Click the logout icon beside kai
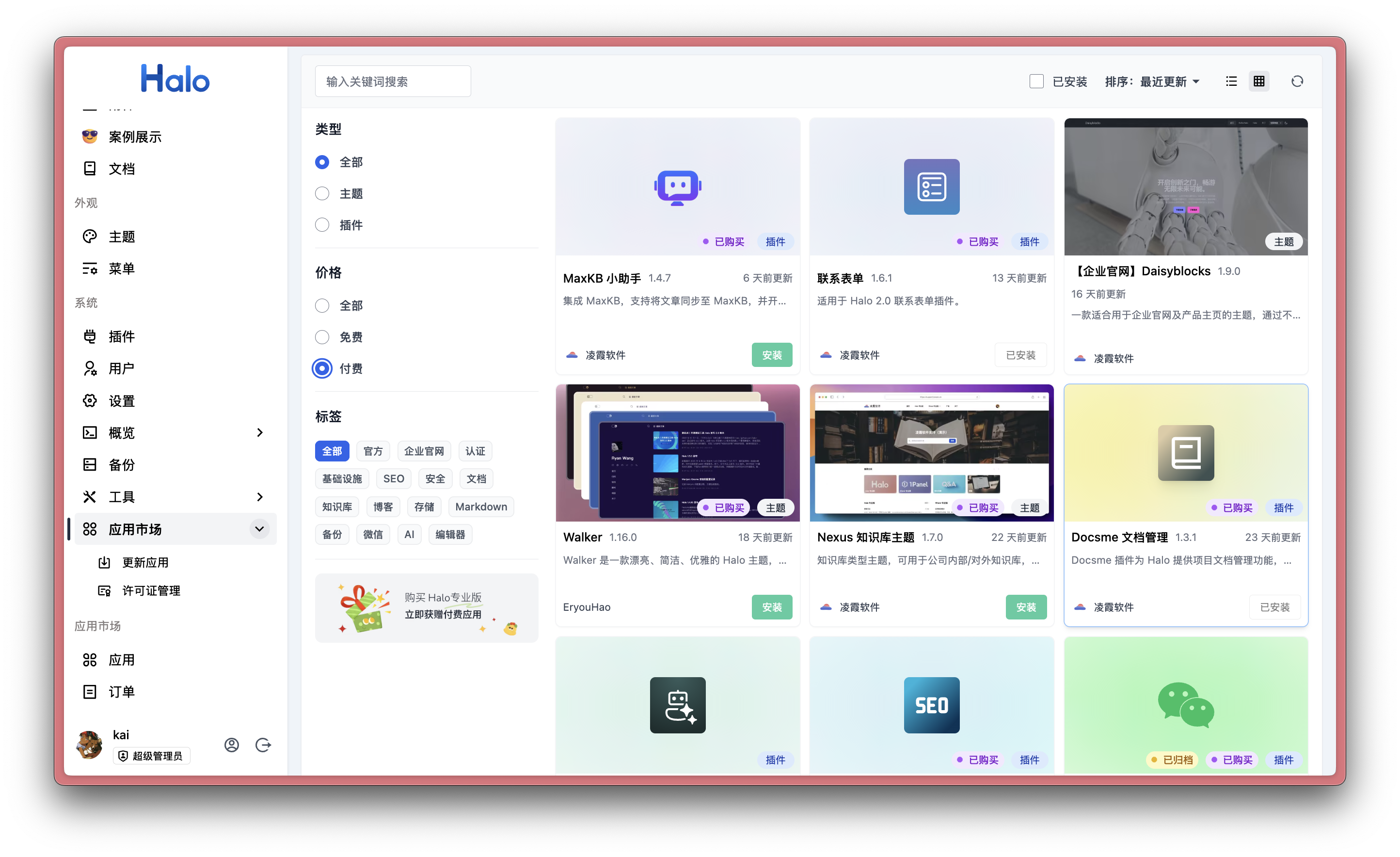 click(263, 745)
